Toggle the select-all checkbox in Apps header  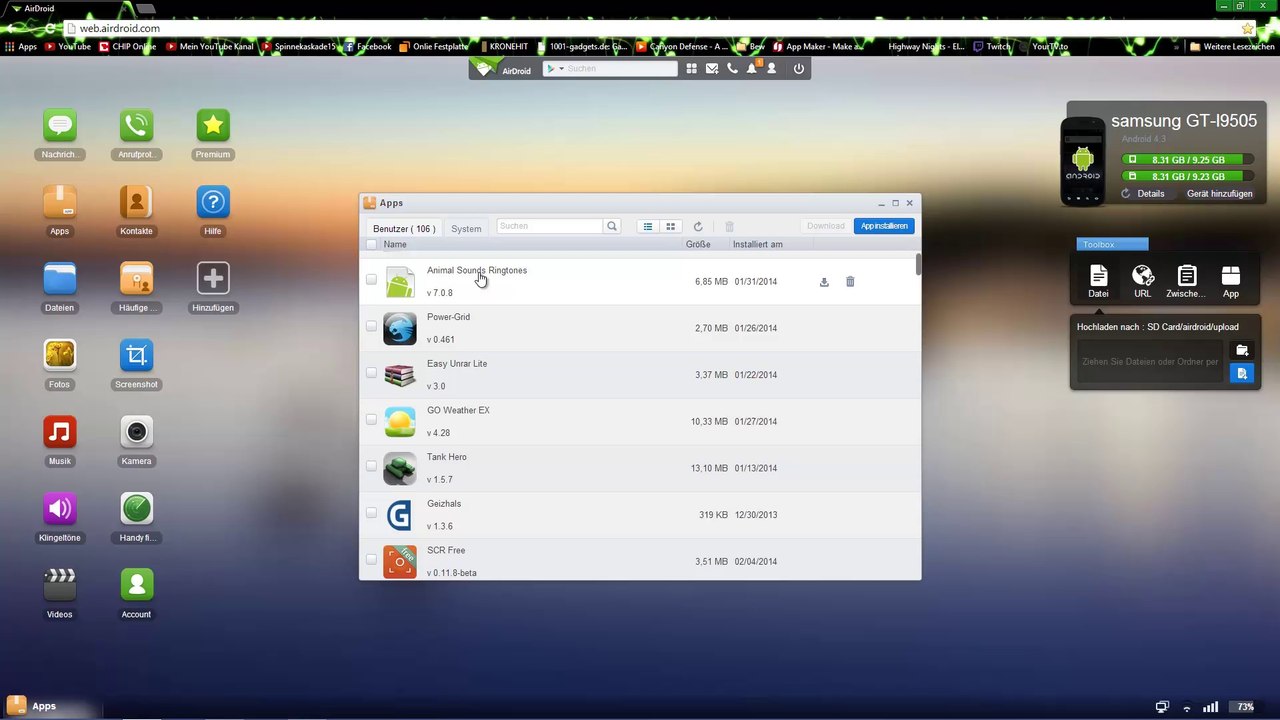tap(371, 244)
